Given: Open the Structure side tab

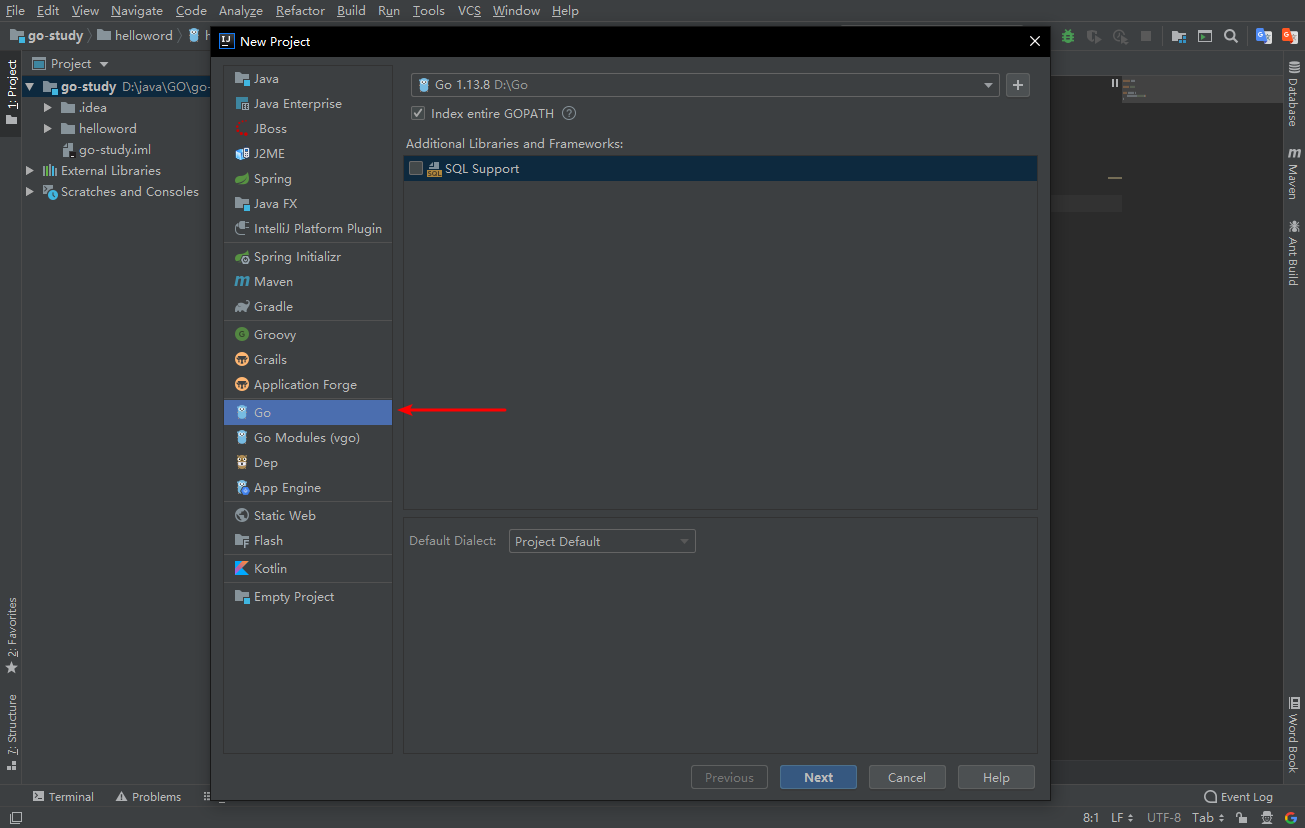Looking at the screenshot, I should coord(12,732).
